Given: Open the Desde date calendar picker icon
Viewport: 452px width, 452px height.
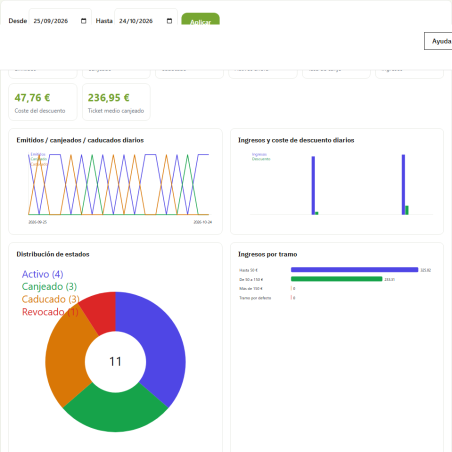Looking at the screenshot, I should pos(83,21).
